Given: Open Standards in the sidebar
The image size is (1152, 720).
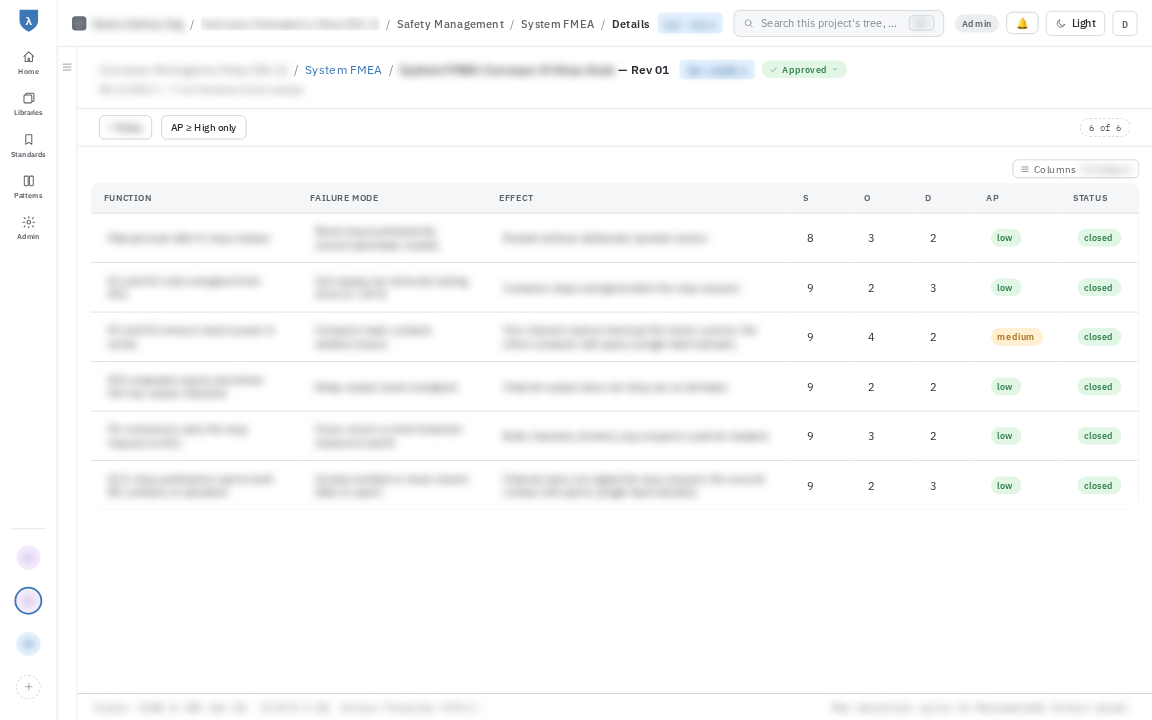Looking at the screenshot, I should coord(28,145).
